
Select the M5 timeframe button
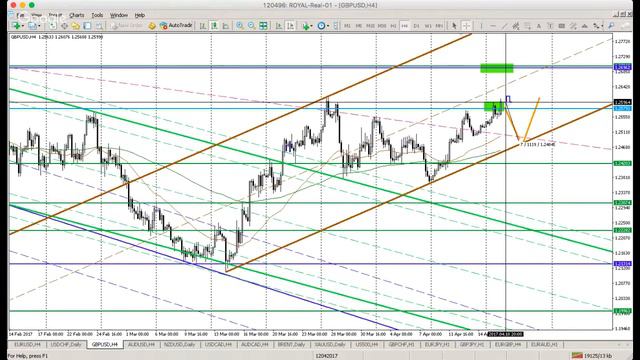point(359,26)
